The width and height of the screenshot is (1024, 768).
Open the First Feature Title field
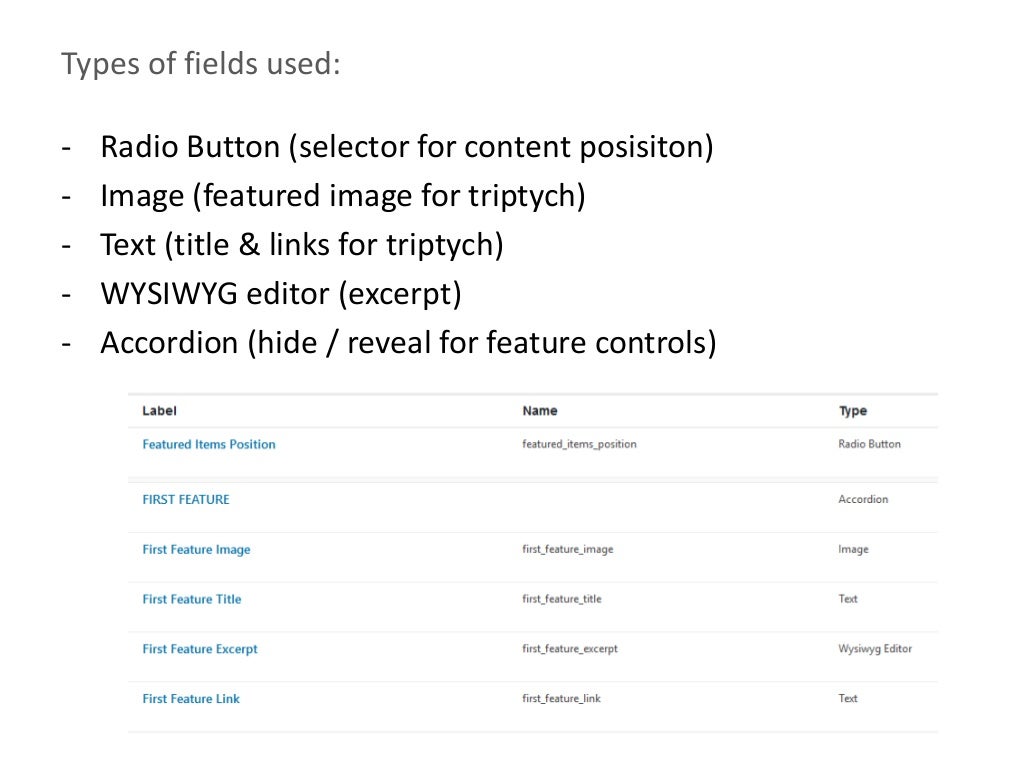192,599
